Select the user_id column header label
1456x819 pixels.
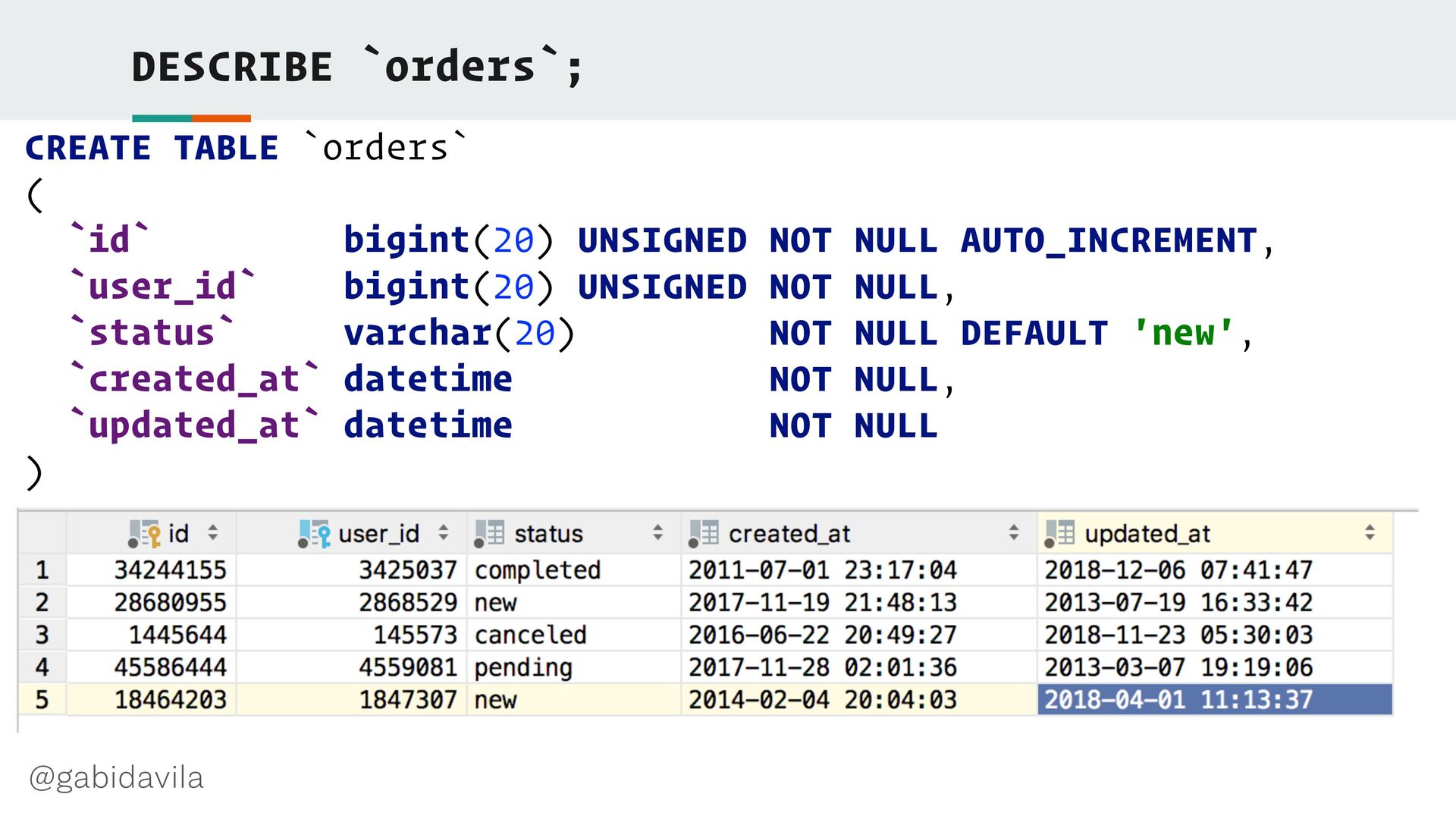point(378,535)
